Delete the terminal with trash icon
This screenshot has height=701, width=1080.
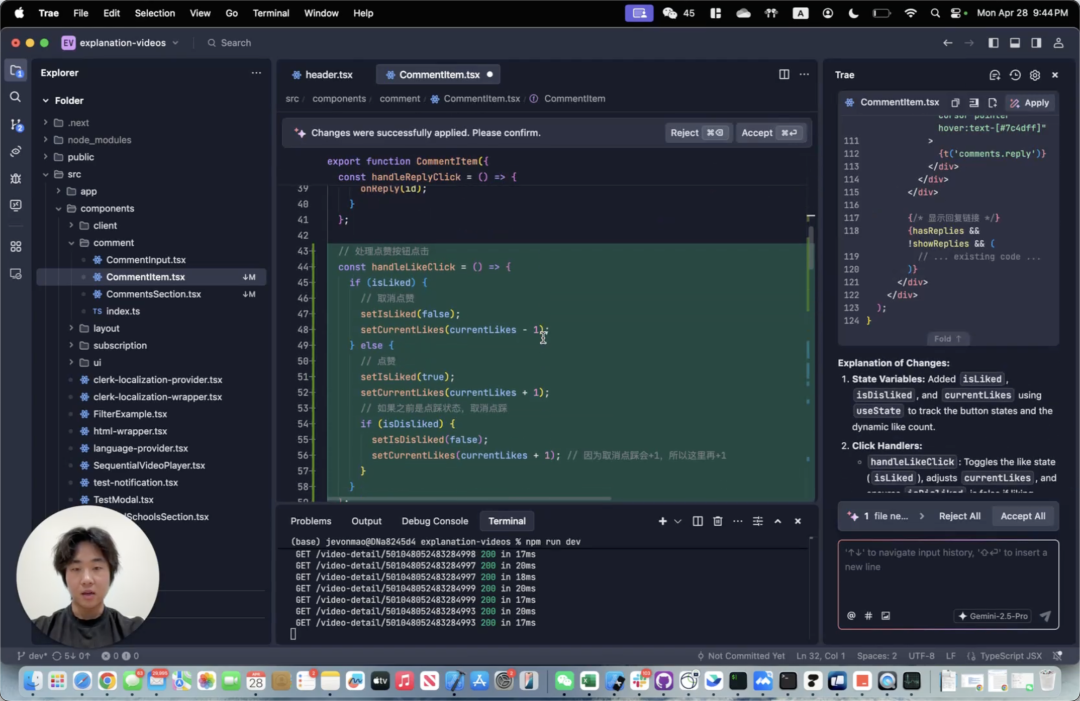pos(718,521)
